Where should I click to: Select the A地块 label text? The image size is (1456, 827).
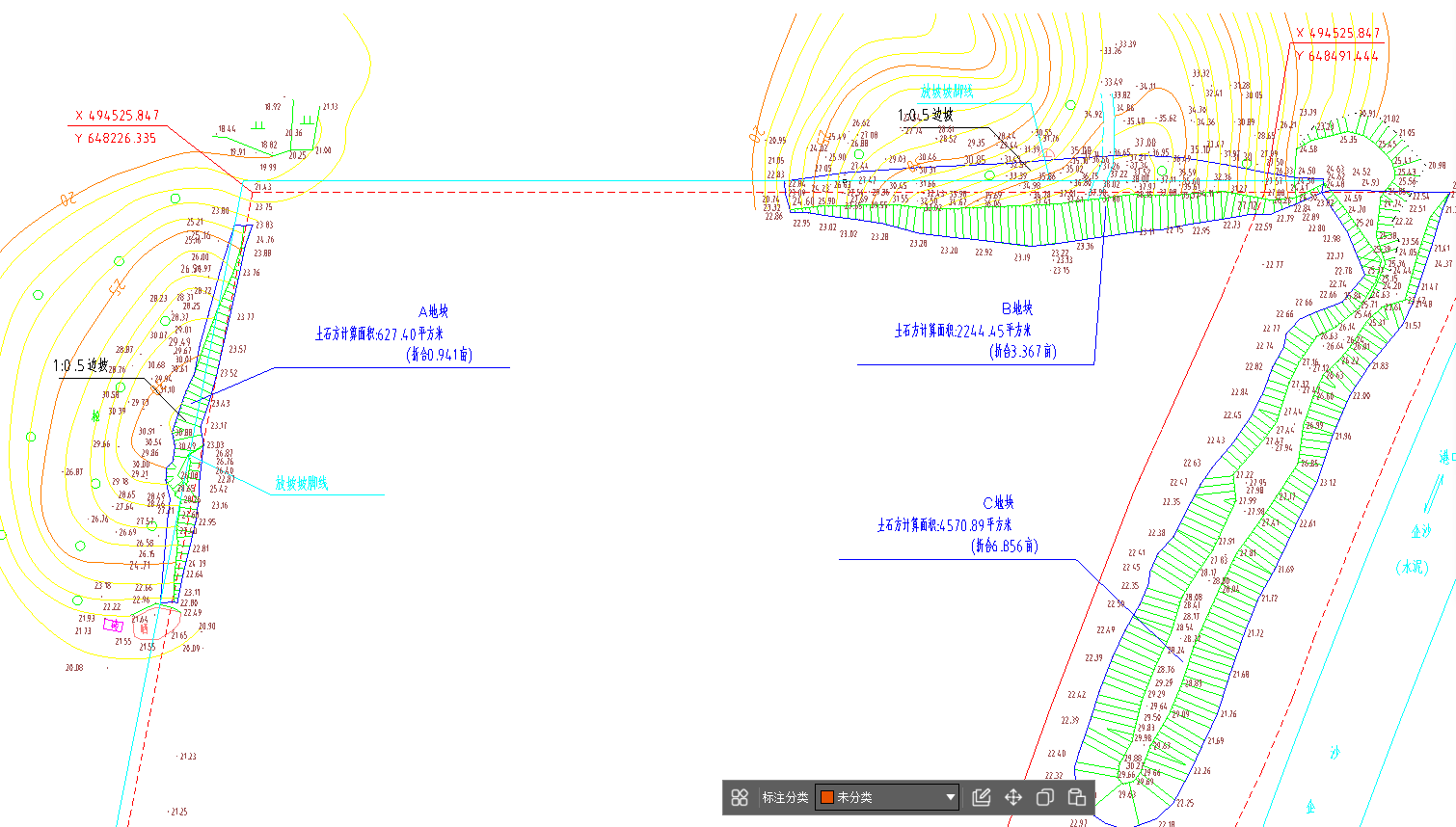433,311
